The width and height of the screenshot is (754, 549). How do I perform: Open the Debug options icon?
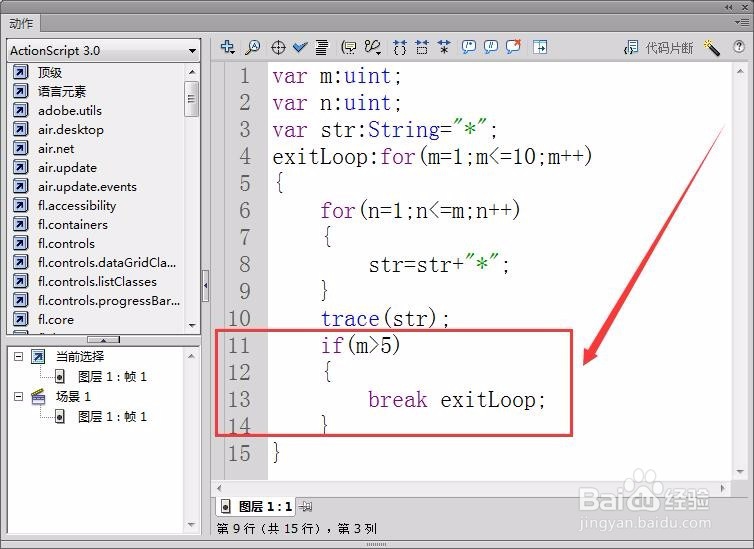(x=373, y=47)
